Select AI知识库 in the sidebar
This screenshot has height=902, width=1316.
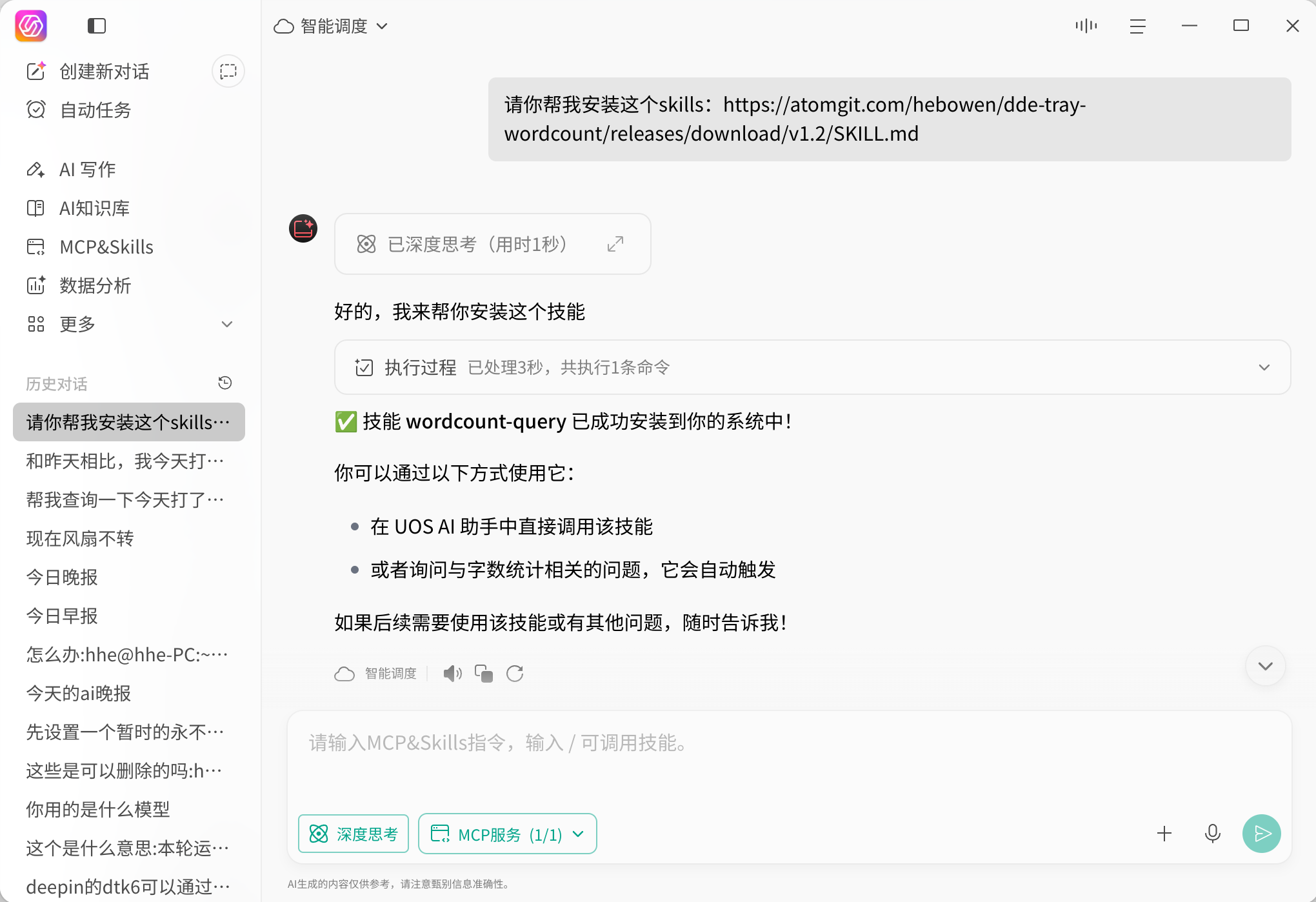78,208
